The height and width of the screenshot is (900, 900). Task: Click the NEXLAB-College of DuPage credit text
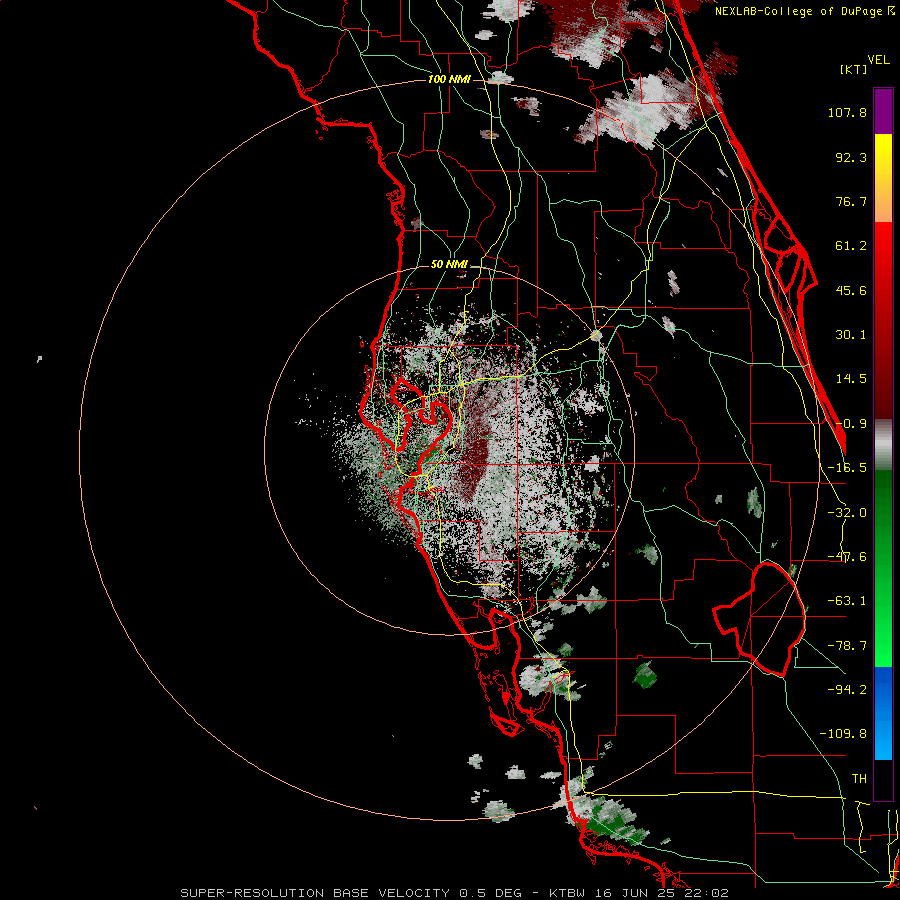(800, 11)
